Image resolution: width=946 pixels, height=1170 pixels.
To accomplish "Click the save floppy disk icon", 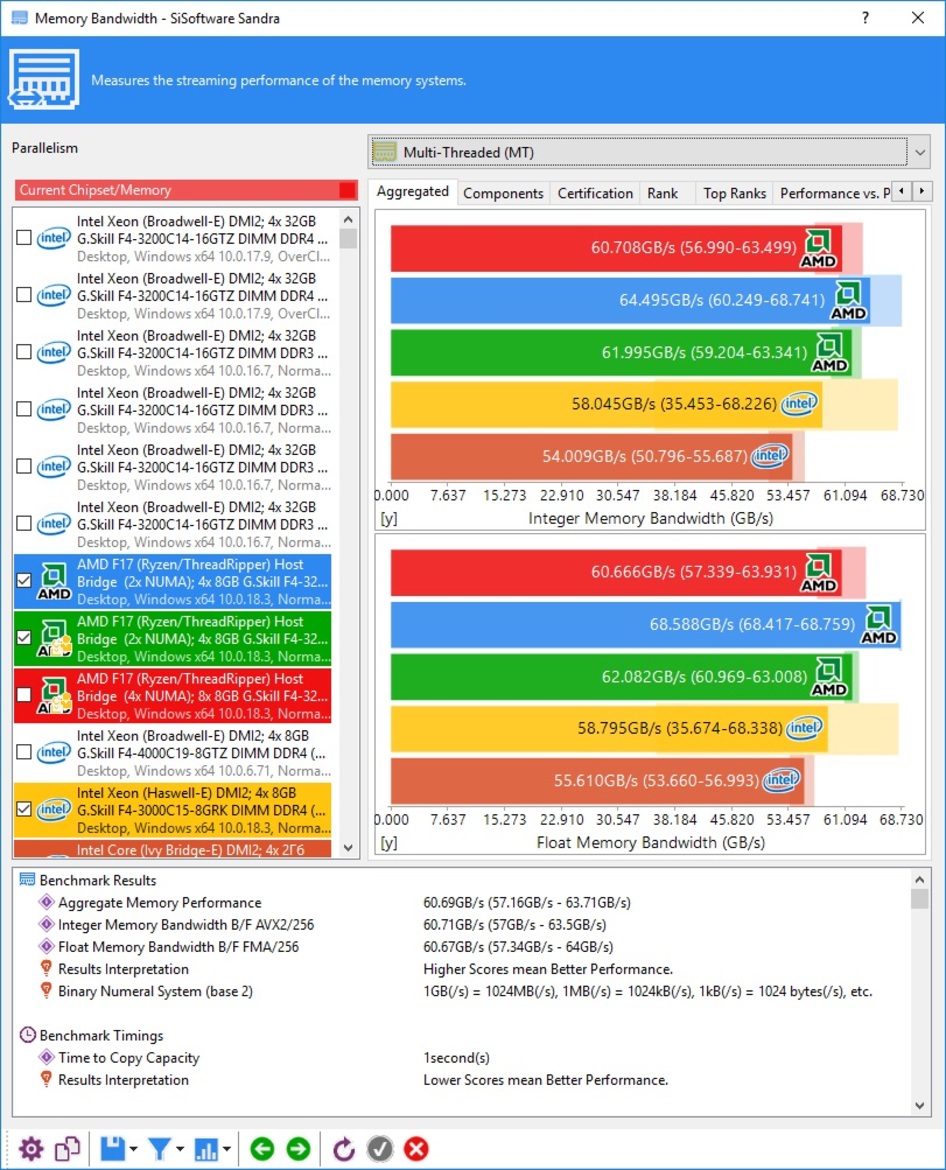I will coord(113,1148).
